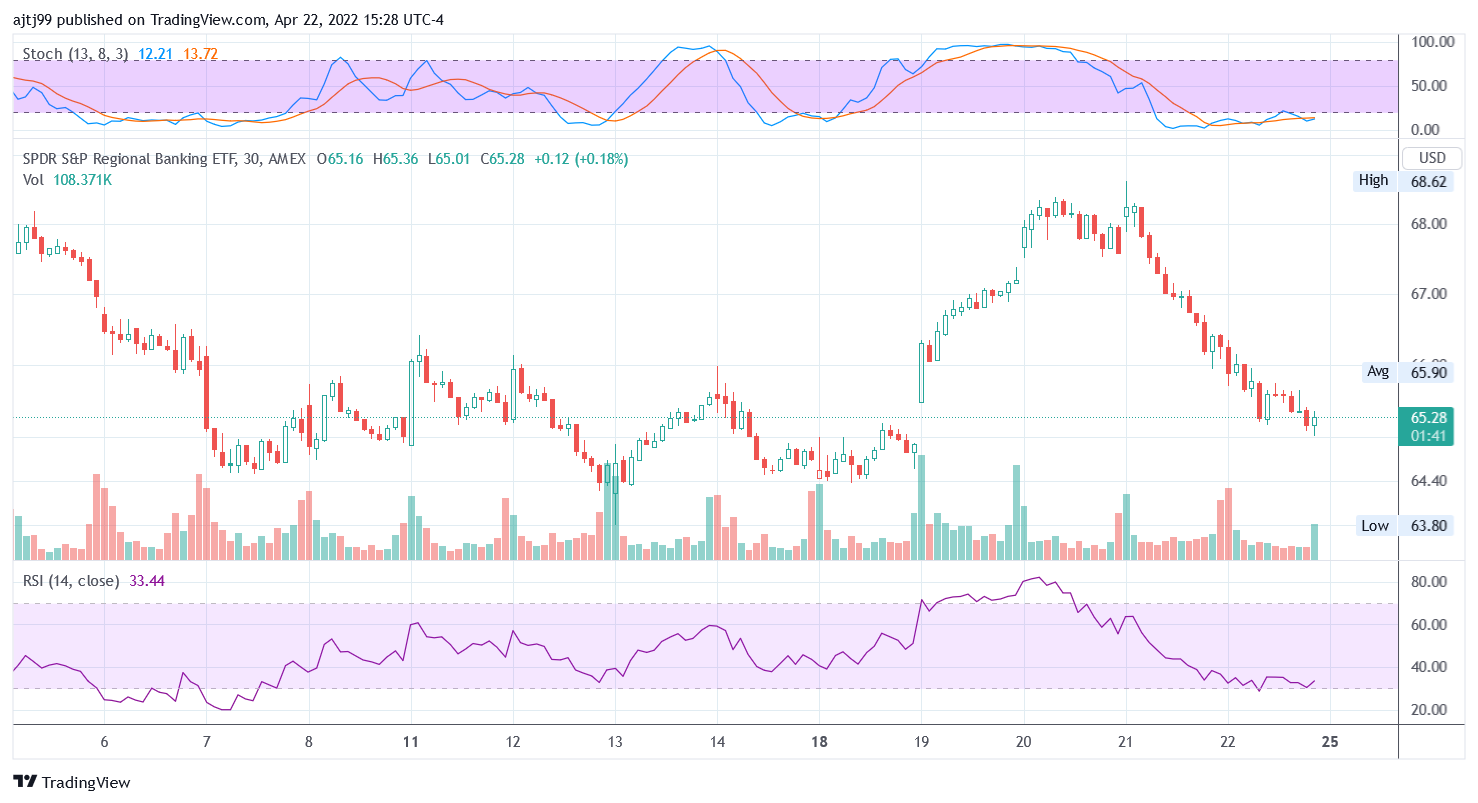Click date 6 on the time axis
This screenshot has height=803, width=1478.
pyautogui.click(x=104, y=742)
